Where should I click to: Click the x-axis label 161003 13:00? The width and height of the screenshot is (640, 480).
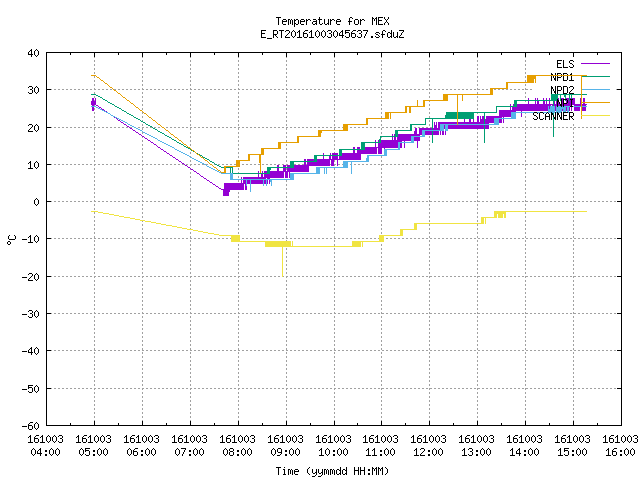(x=476, y=446)
